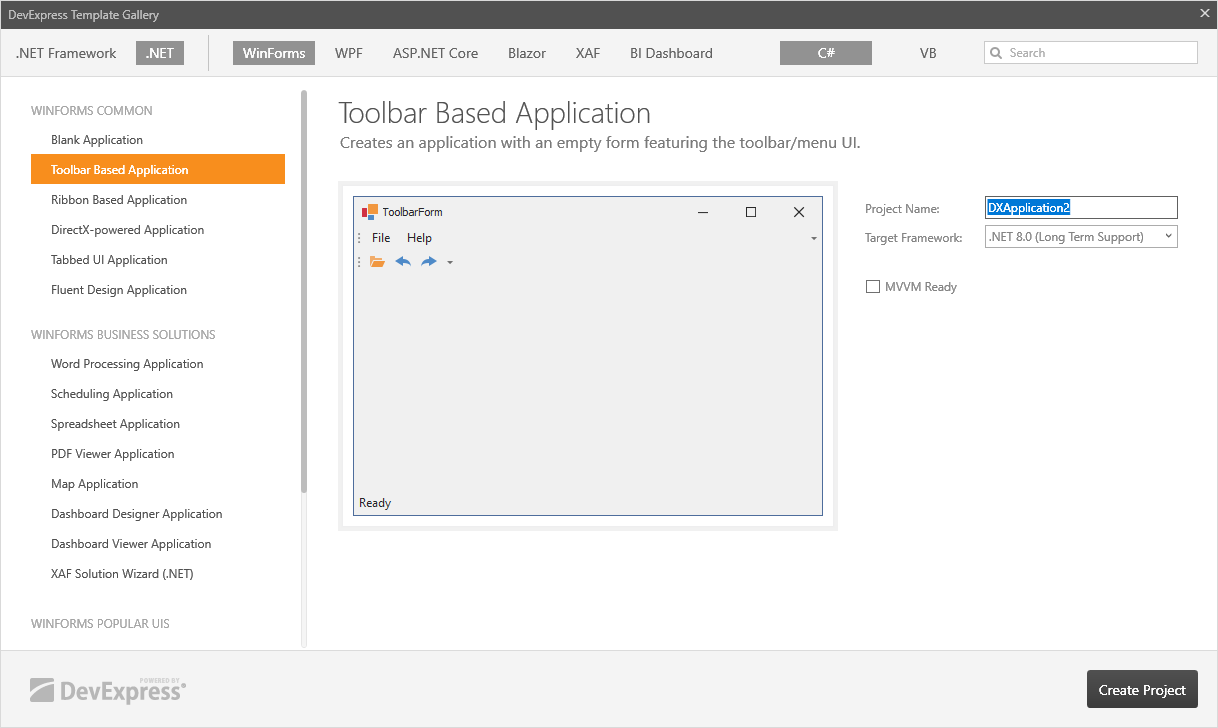Click the Create Project button
The image size is (1218, 728).
pyautogui.click(x=1142, y=690)
